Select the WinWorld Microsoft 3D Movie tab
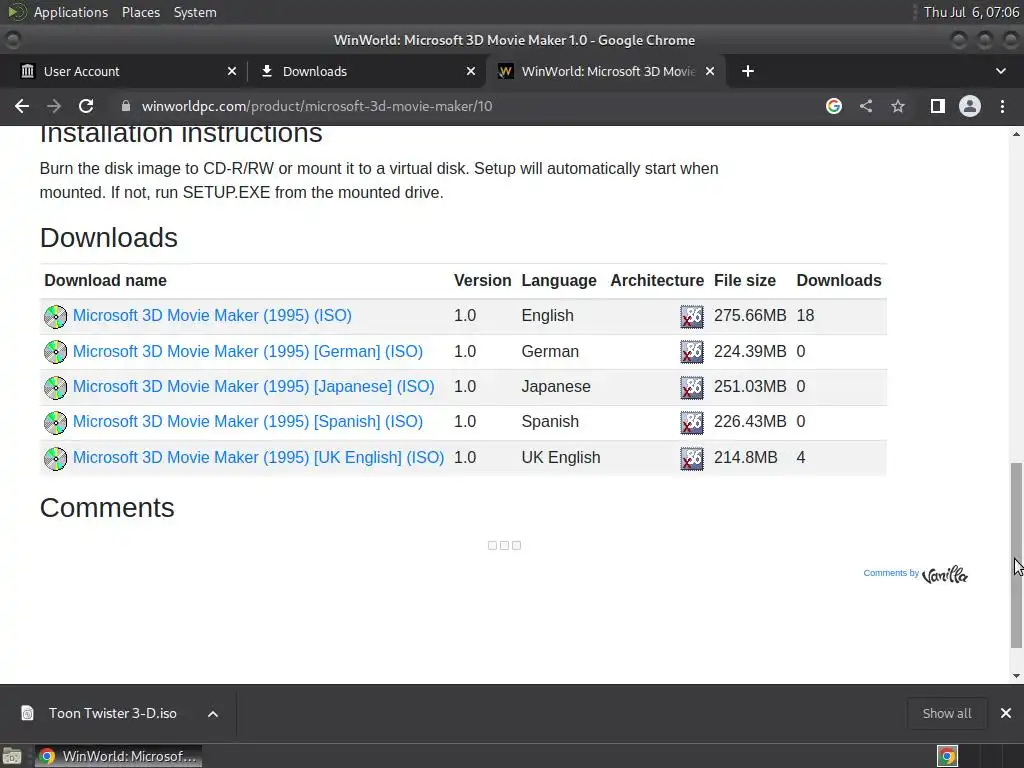The image size is (1024, 768). (x=605, y=71)
